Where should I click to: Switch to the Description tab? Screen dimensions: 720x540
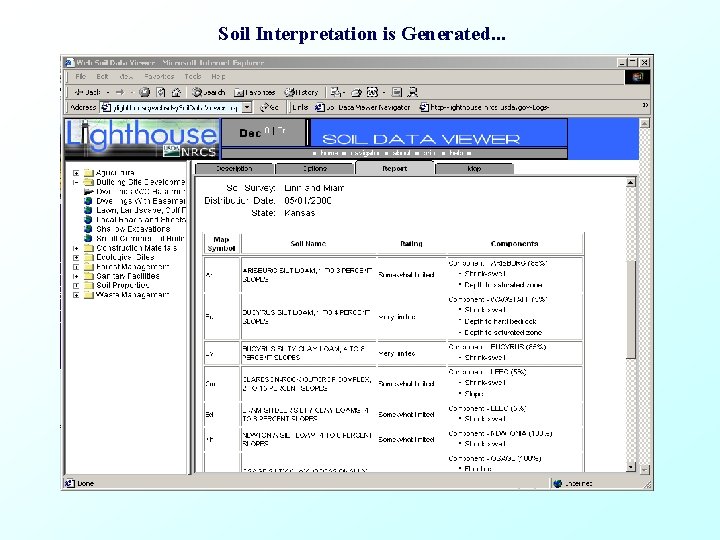pyautogui.click(x=234, y=169)
